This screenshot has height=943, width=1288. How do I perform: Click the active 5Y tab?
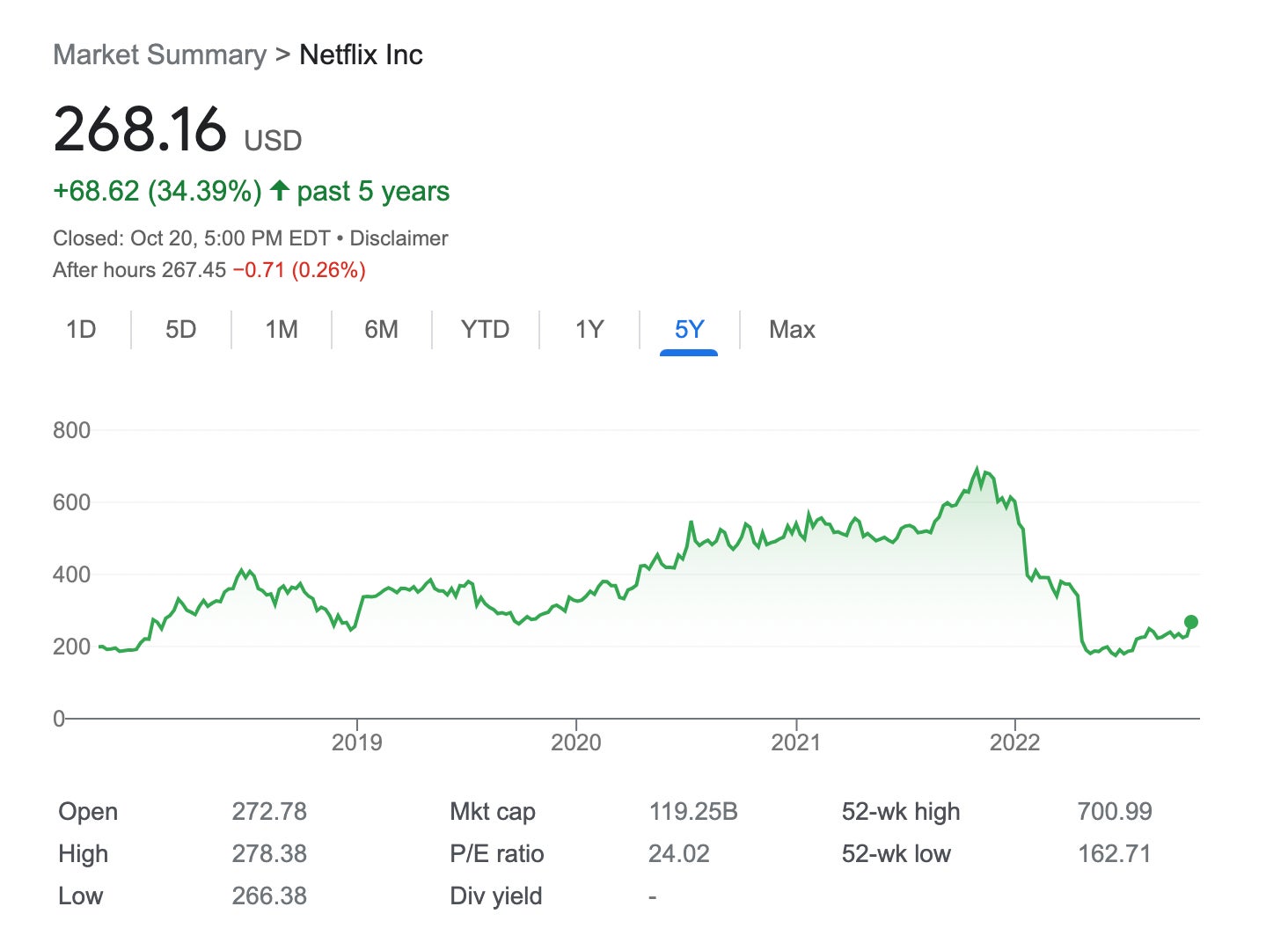[689, 330]
